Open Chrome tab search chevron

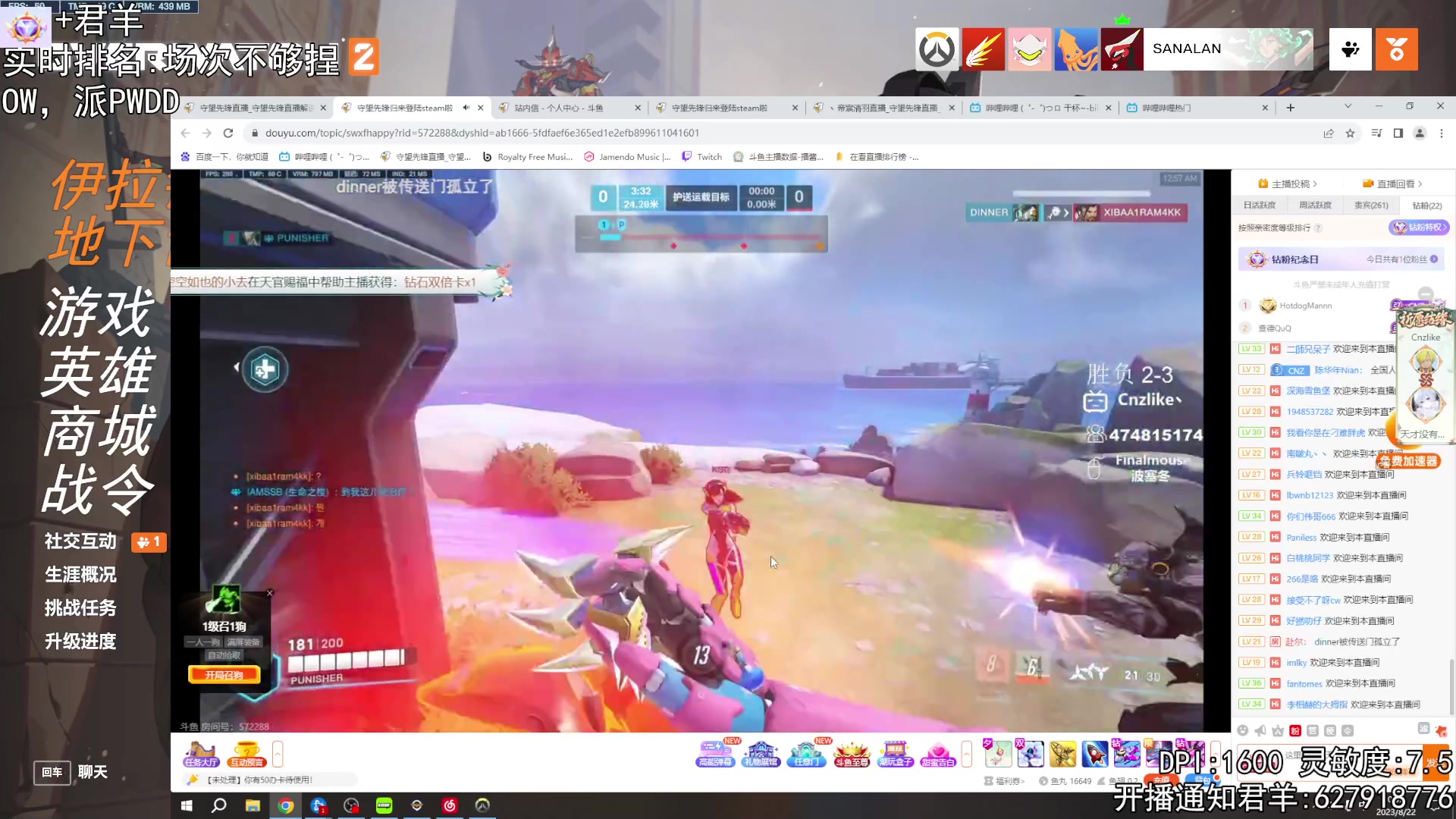click(1348, 106)
